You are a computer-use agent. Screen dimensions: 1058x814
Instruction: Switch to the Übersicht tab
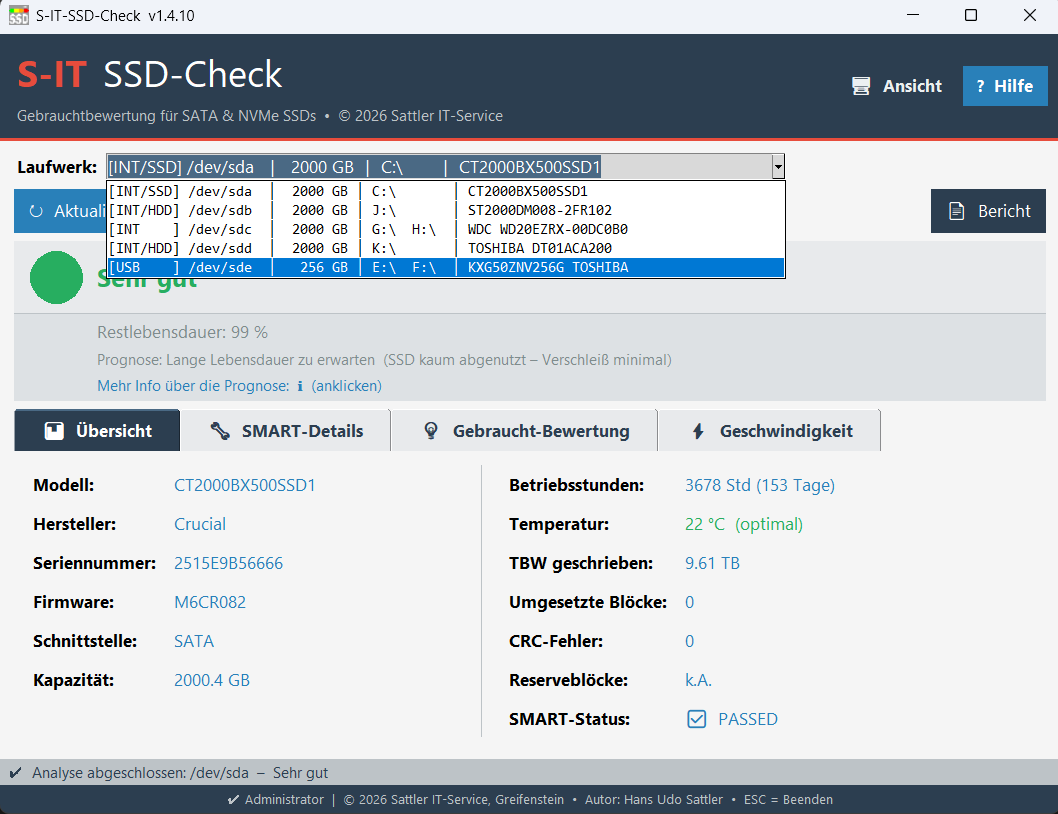coord(97,431)
